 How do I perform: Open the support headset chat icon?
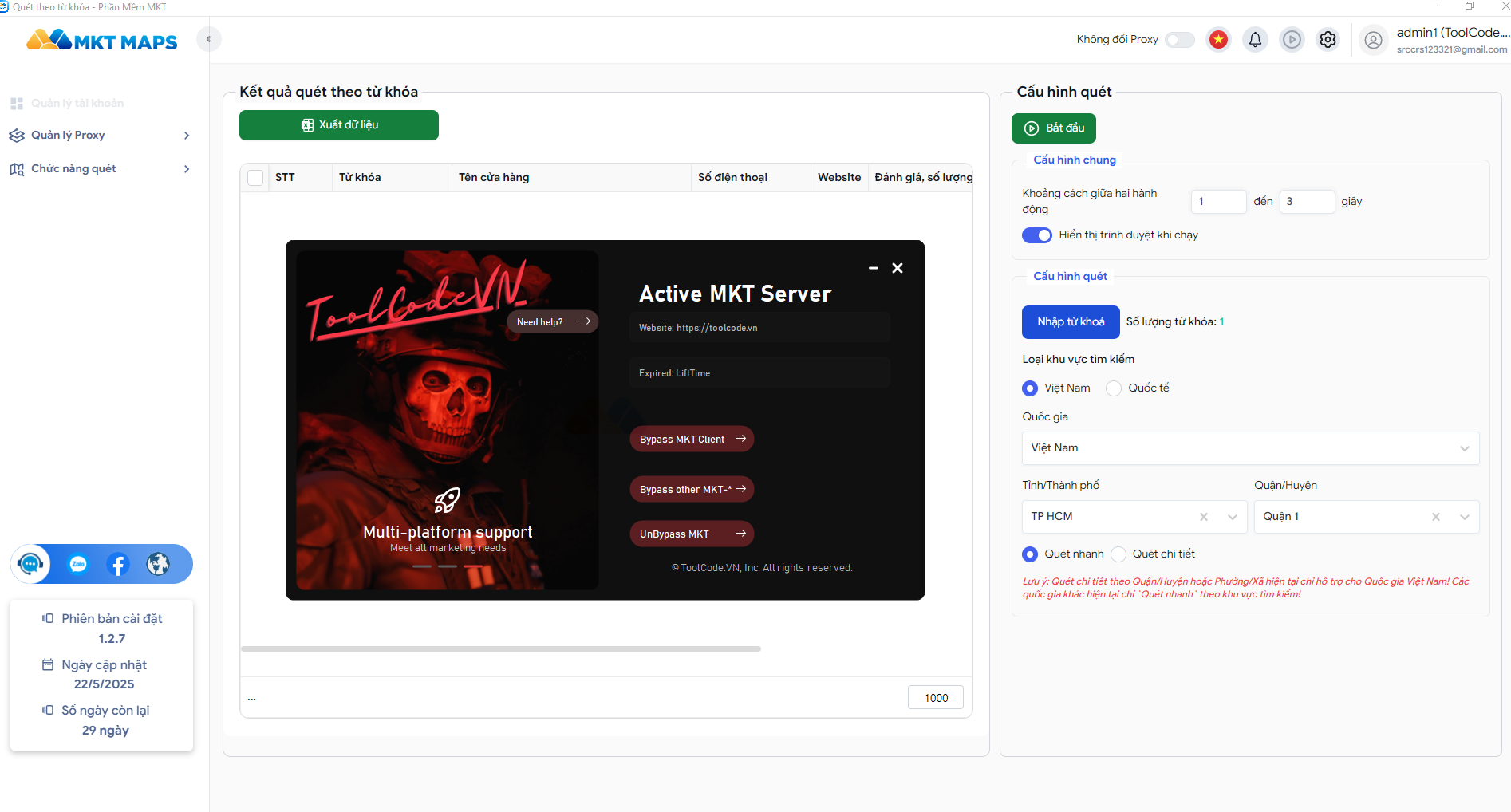[x=30, y=565]
